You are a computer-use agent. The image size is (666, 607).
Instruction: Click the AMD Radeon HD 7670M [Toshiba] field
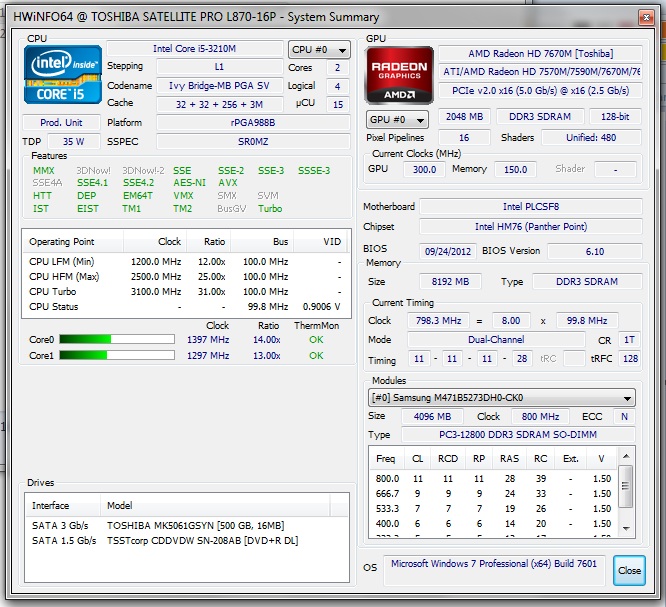pyautogui.click(x=540, y=54)
